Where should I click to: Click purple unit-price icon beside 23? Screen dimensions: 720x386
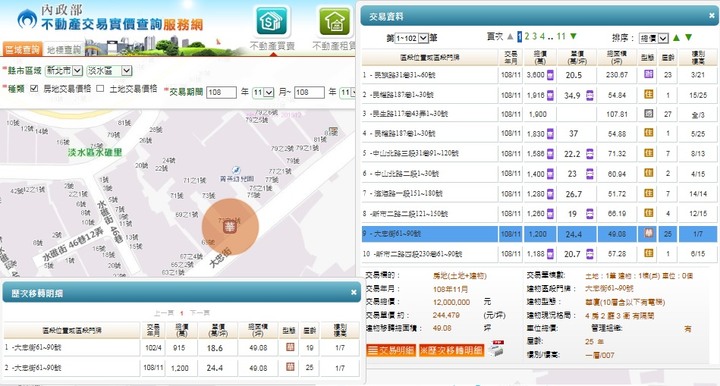click(590, 173)
